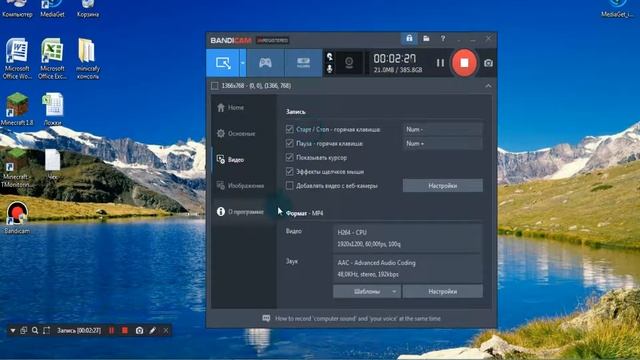Screen dimensions: 640x360
Task: Enable Добавлять видео с веб-камеры checkbox
Action: click(x=289, y=186)
